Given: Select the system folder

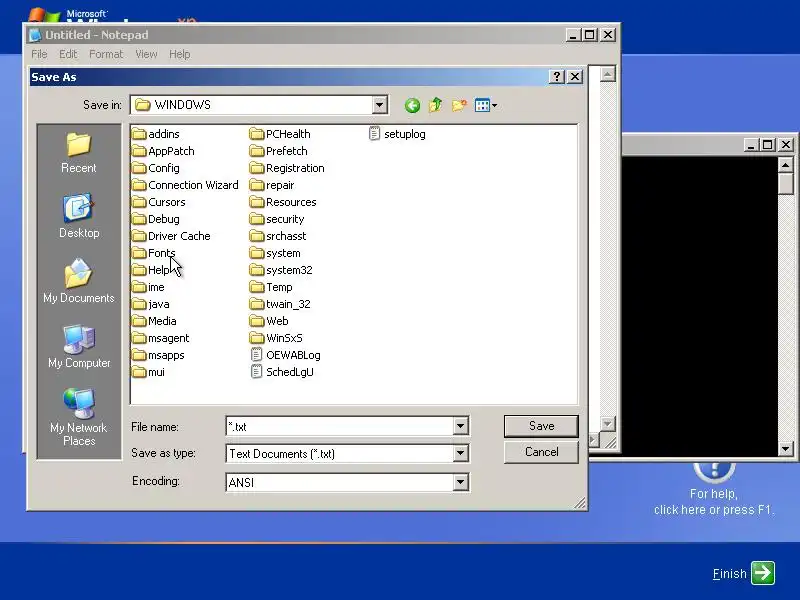Looking at the screenshot, I should click(275, 253).
